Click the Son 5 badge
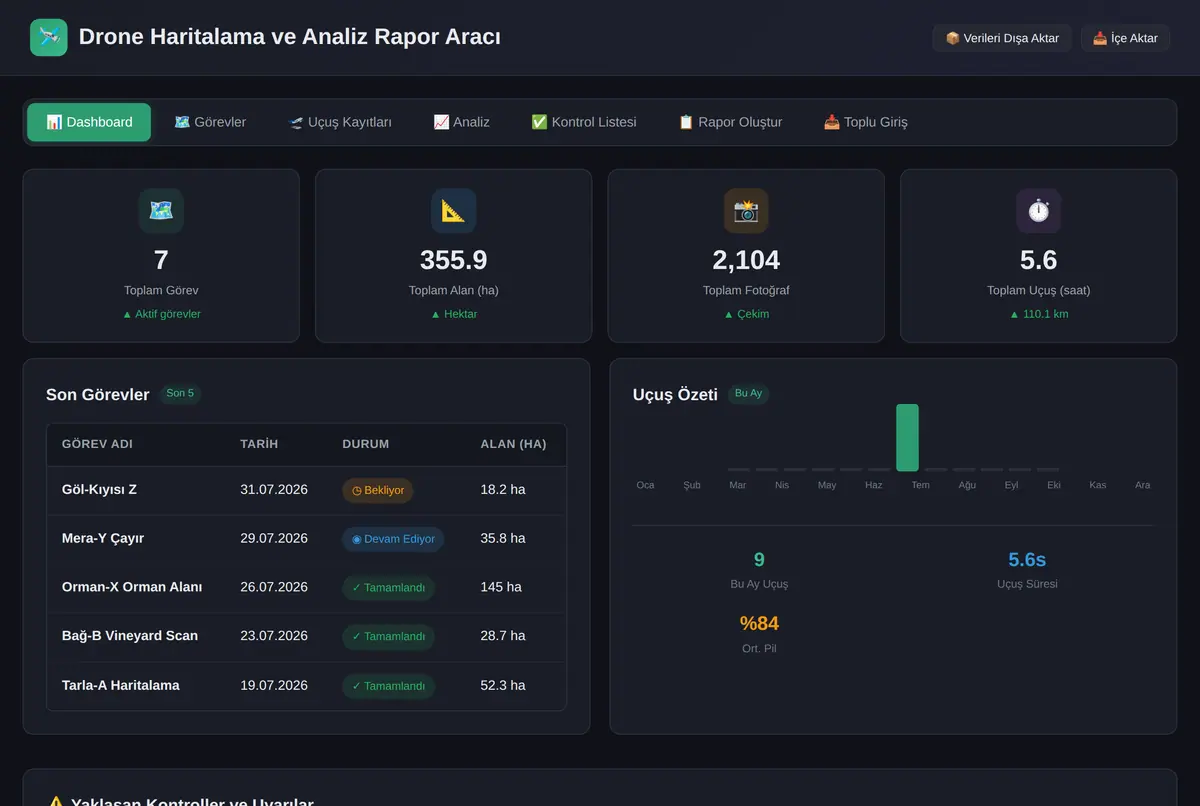Viewport: 1200px width, 806px height. (x=180, y=393)
